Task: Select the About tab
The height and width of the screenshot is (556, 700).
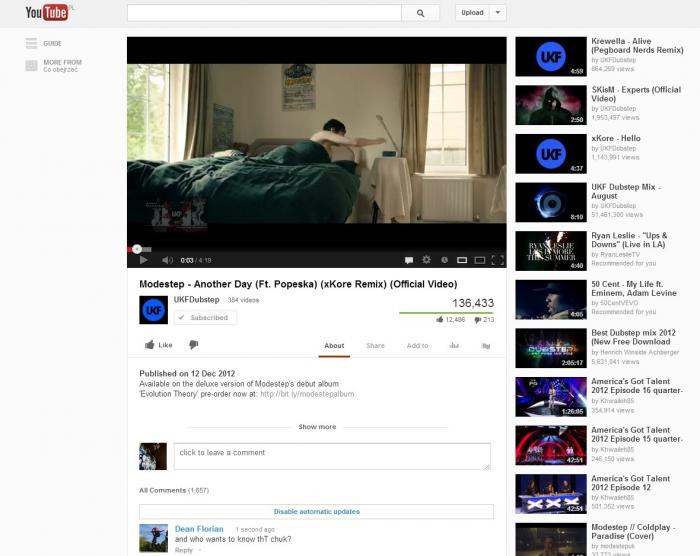Action: click(334, 346)
